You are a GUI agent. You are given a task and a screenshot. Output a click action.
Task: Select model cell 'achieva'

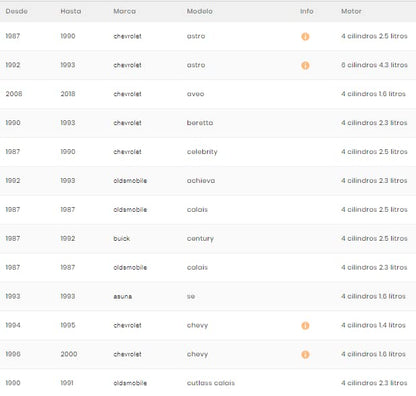201,181
